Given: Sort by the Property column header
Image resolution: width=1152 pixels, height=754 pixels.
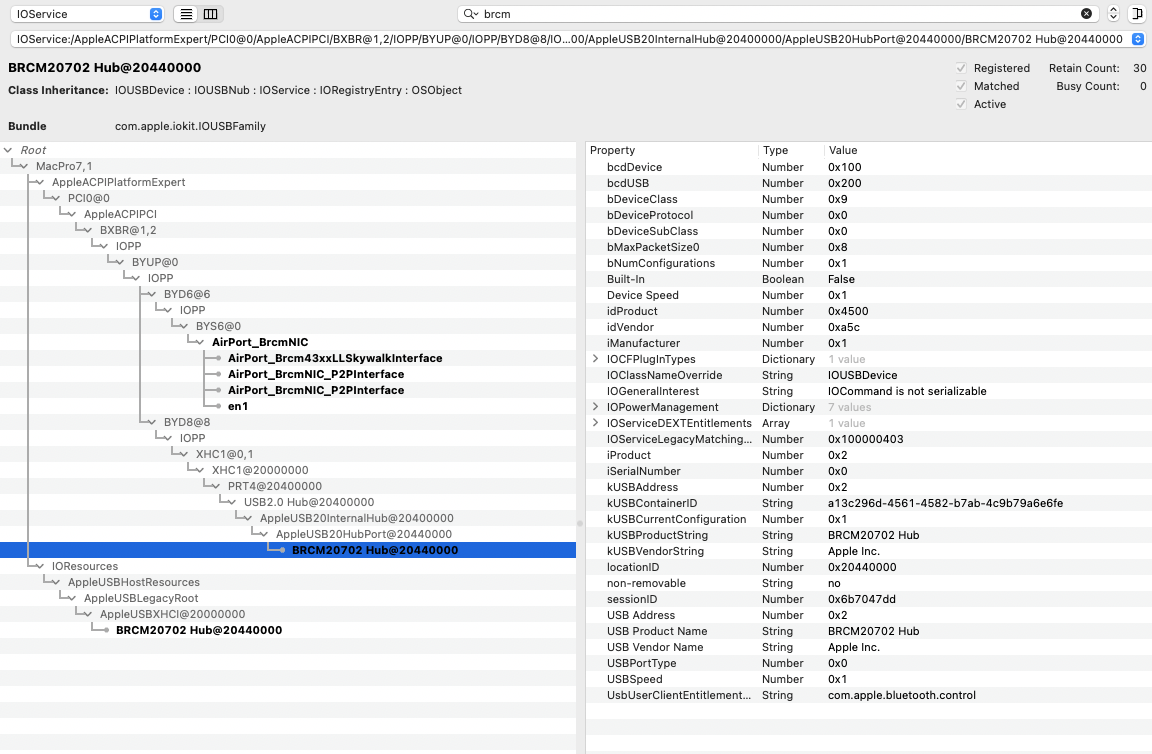Looking at the screenshot, I should (670, 150).
